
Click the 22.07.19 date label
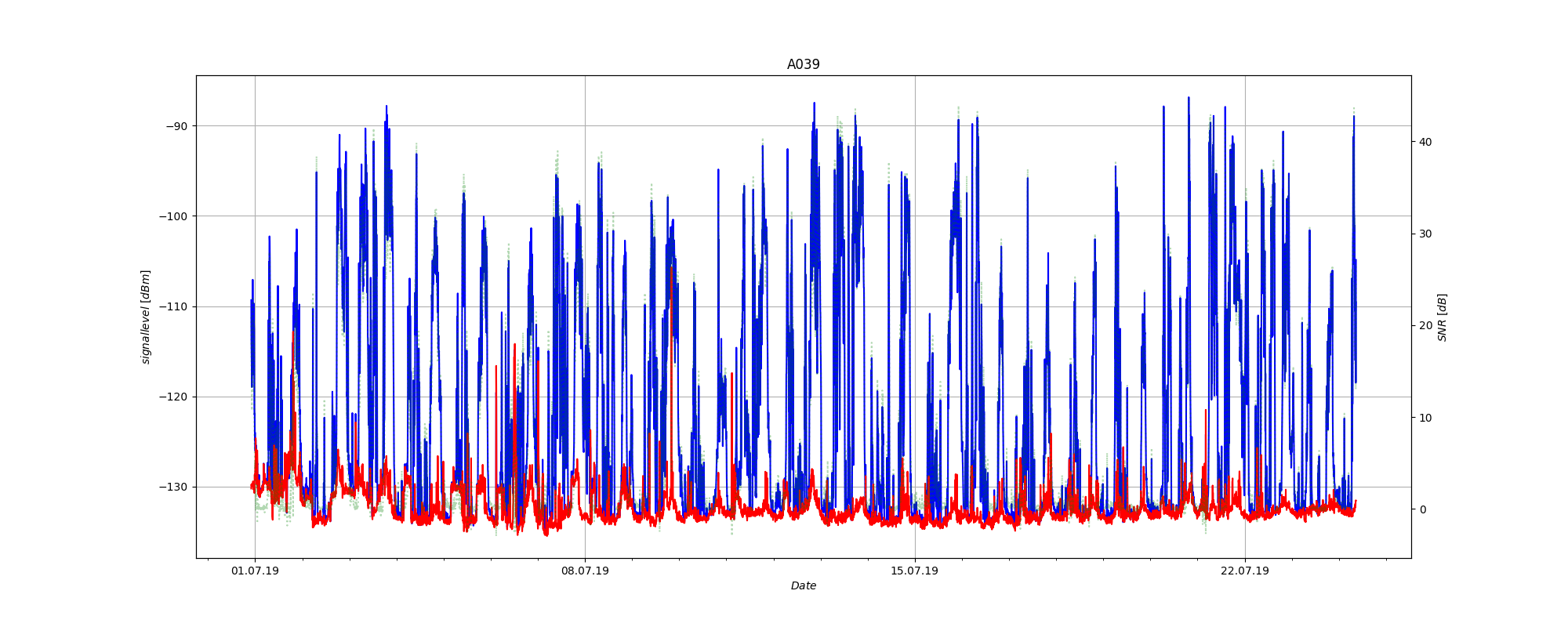click(1245, 571)
